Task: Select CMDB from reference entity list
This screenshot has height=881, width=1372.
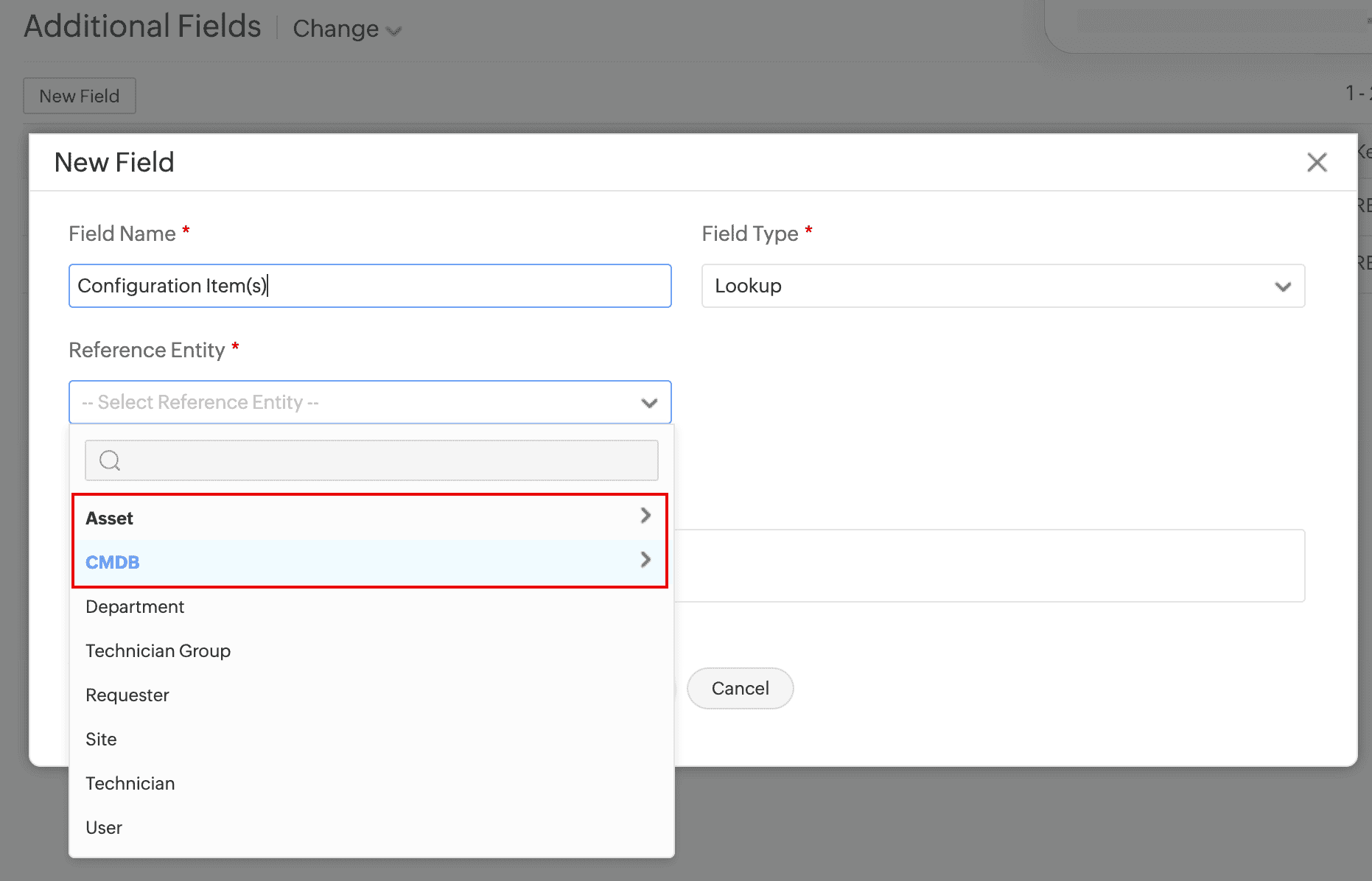Action: 113,562
